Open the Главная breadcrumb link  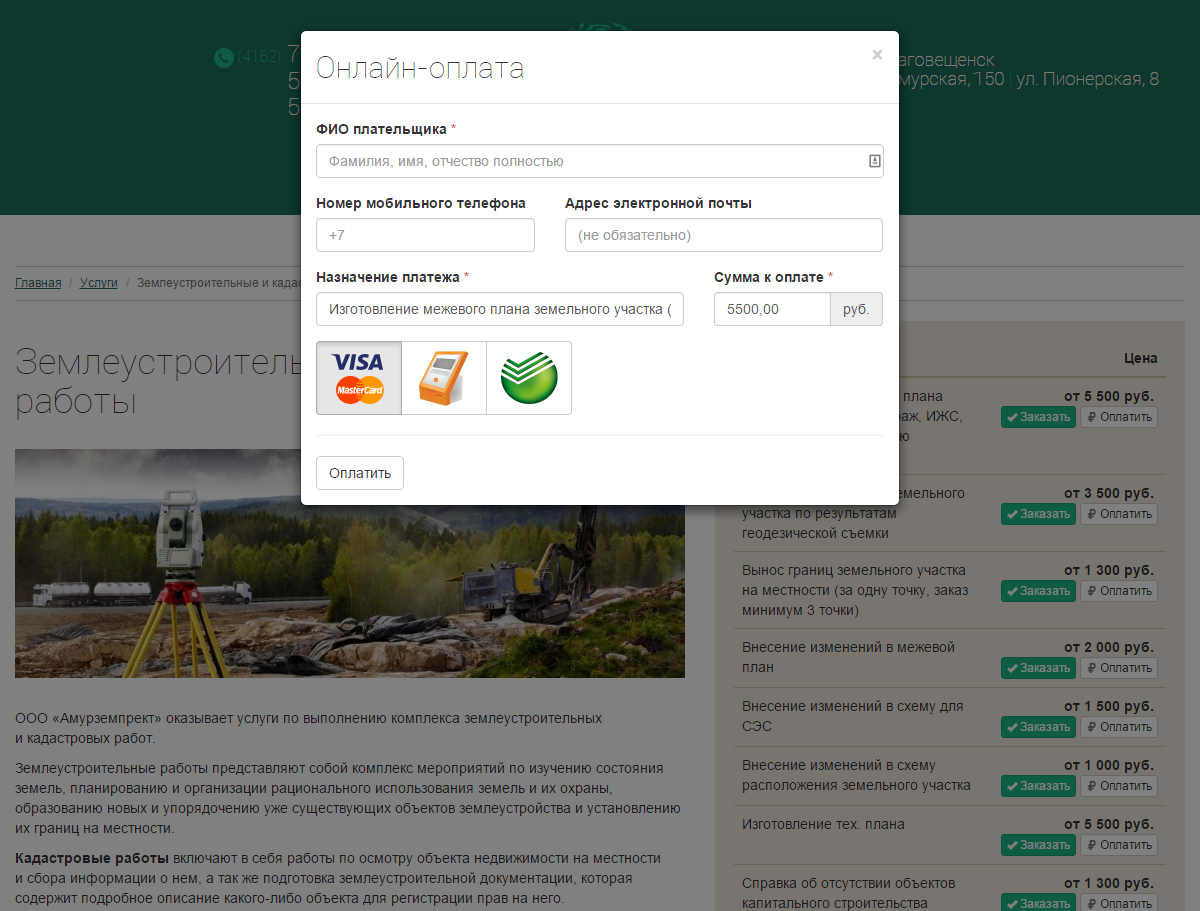click(x=38, y=283)
